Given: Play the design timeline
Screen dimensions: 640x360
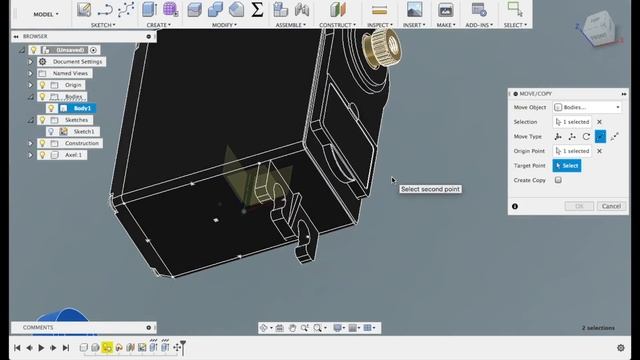Looking at the screenshot, I should (x=41, y=348).
